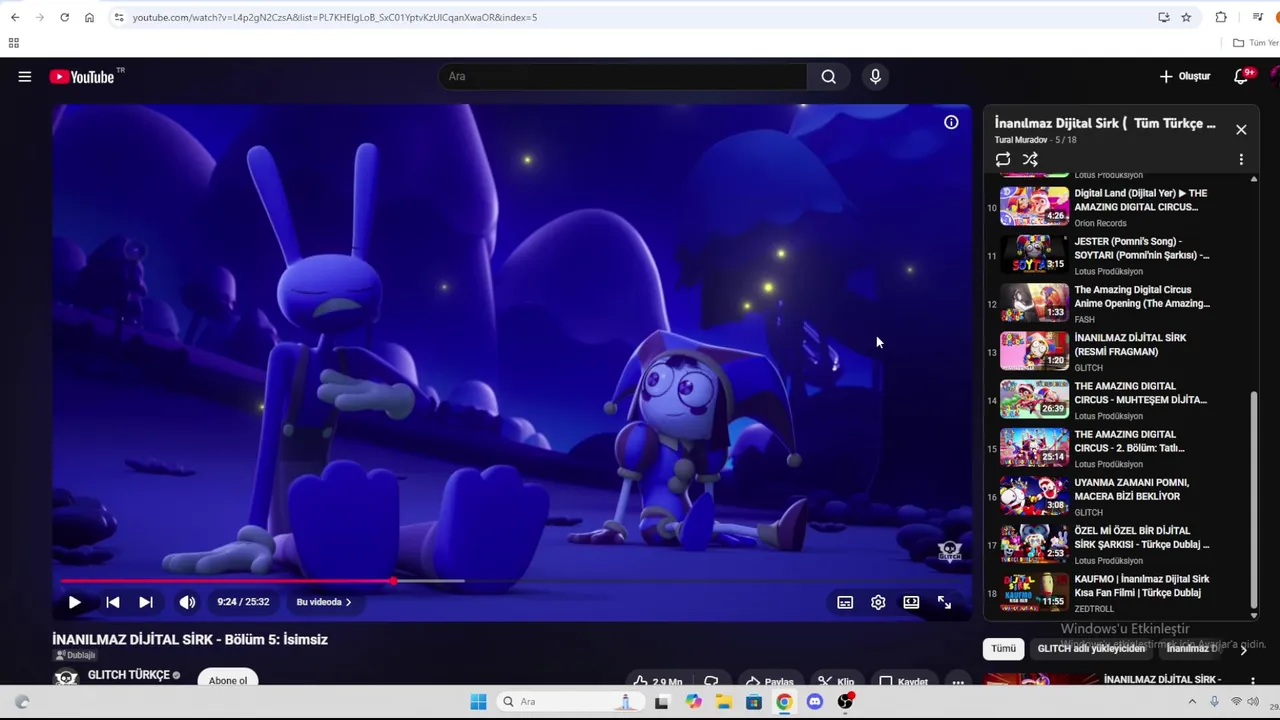
Task: Open the video info card icon
Action: [x=951, y=122]
